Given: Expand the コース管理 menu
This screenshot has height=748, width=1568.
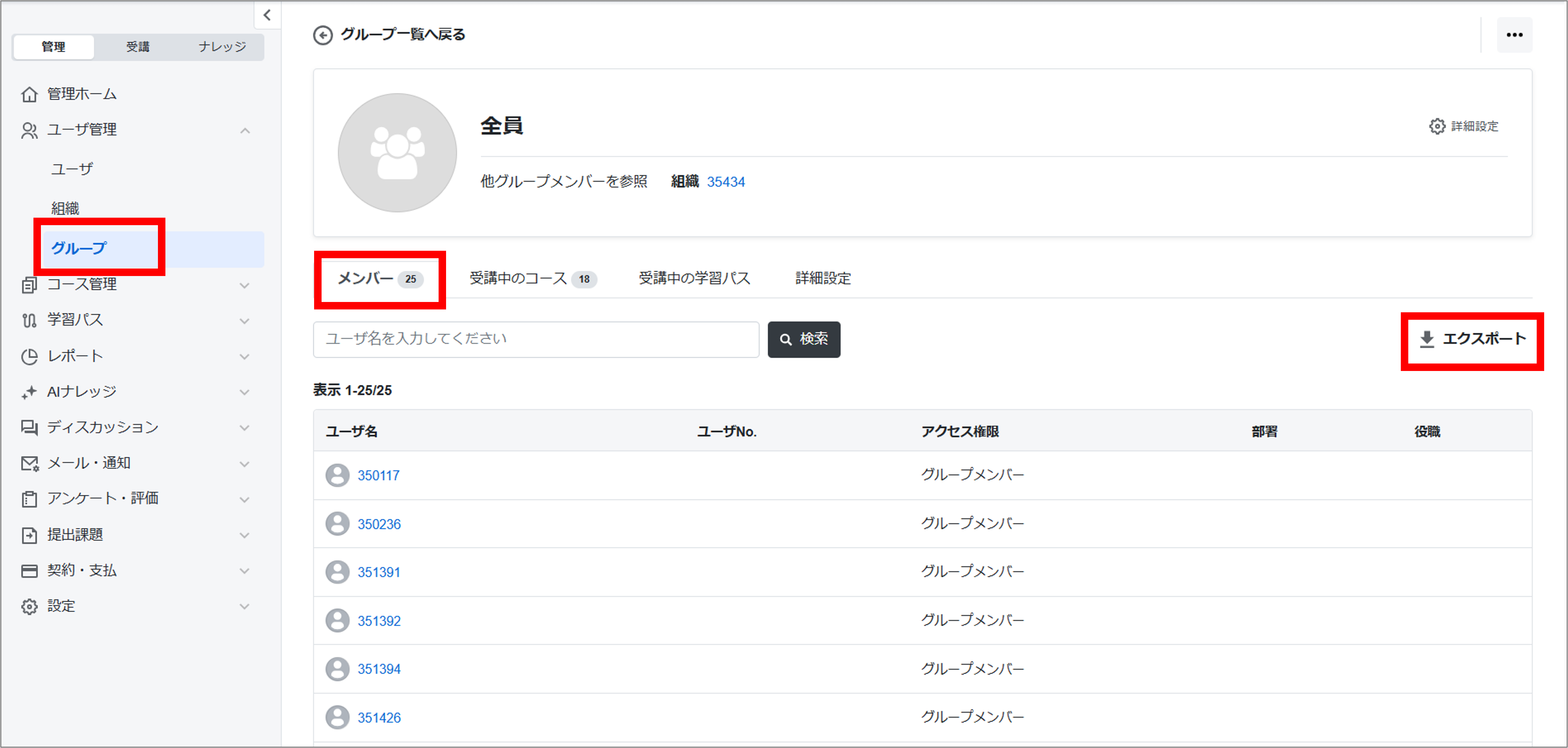Looking at the screenshot, I should [x=245, y=286].
